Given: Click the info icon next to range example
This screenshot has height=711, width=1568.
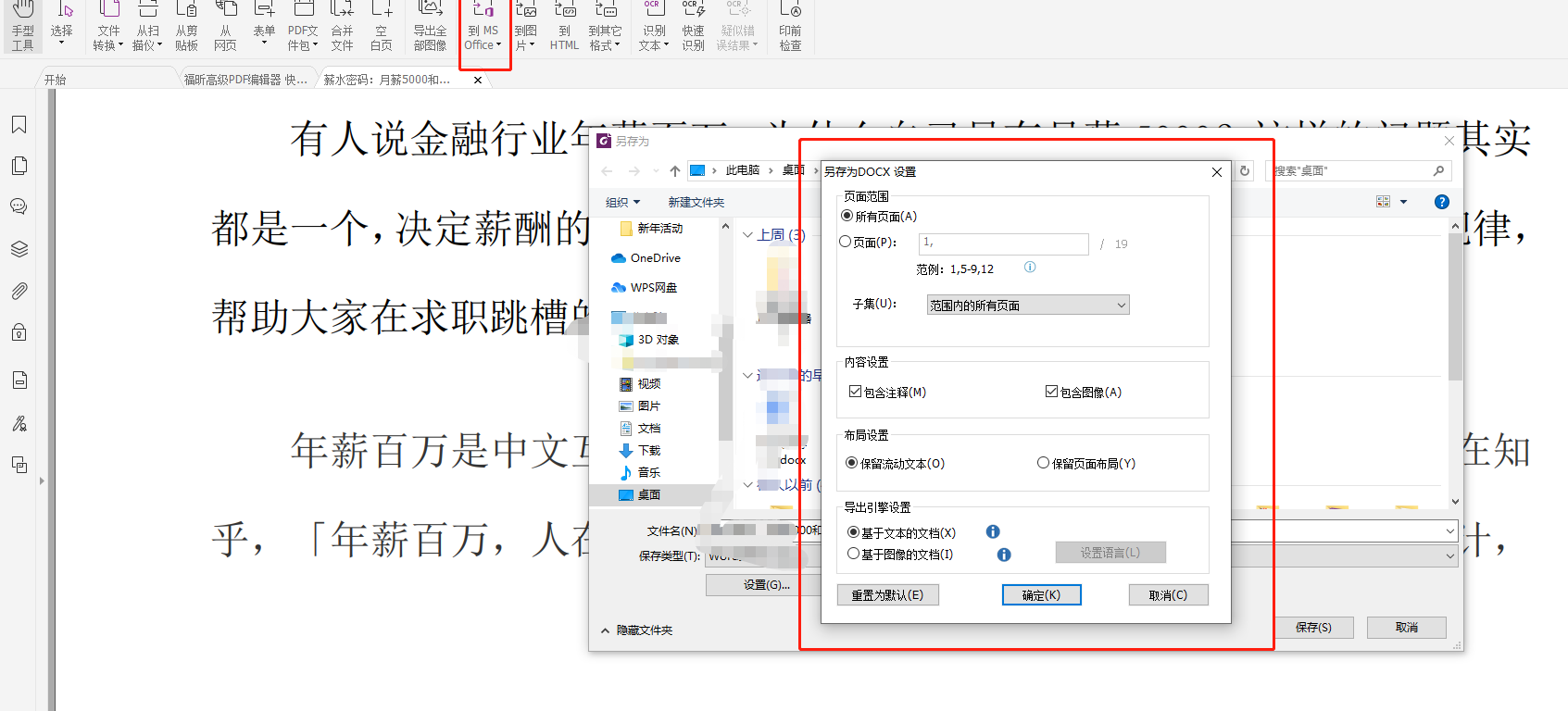Looking at the screenshot, I should [x=1030, y=268].
